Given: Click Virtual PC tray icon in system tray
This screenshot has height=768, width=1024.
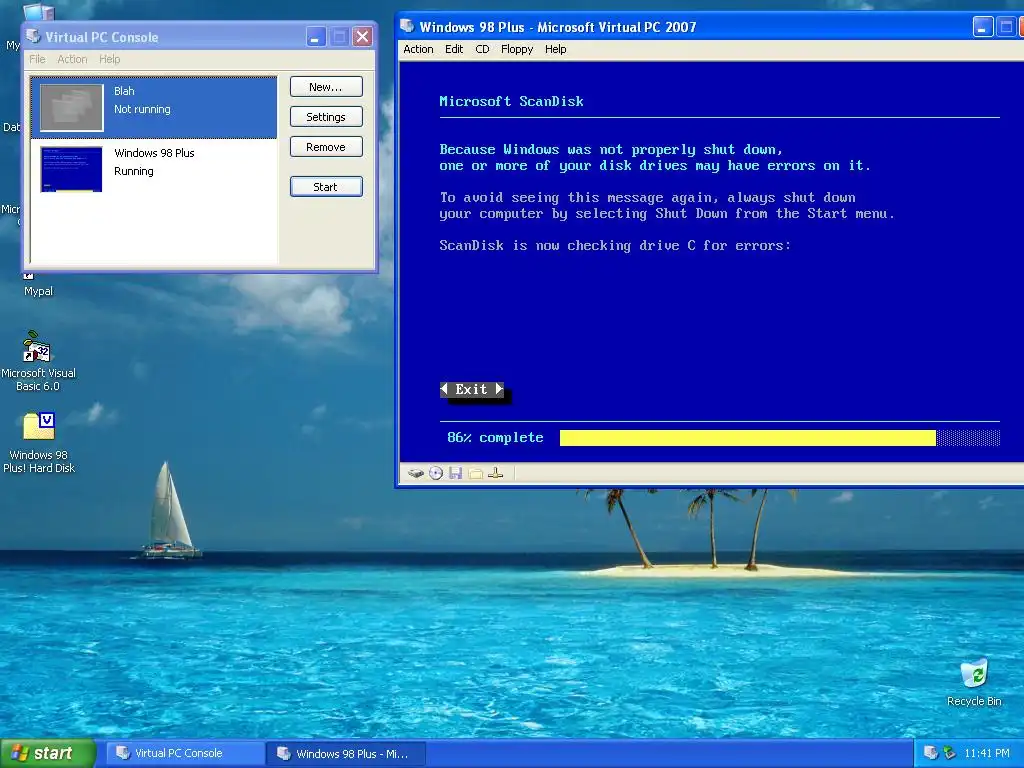Looking at the screenshot, I should (x=931, y=753).
